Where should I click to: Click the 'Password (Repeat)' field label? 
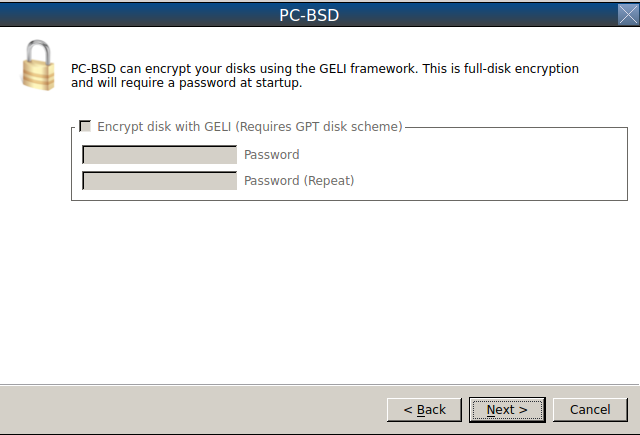click(299, 181)
